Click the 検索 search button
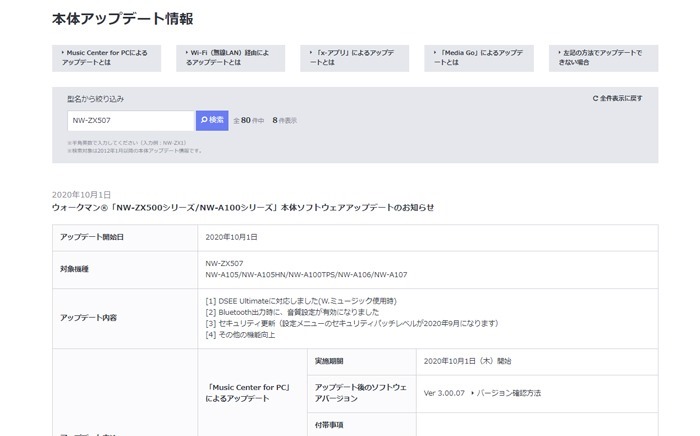 (212, 120)
